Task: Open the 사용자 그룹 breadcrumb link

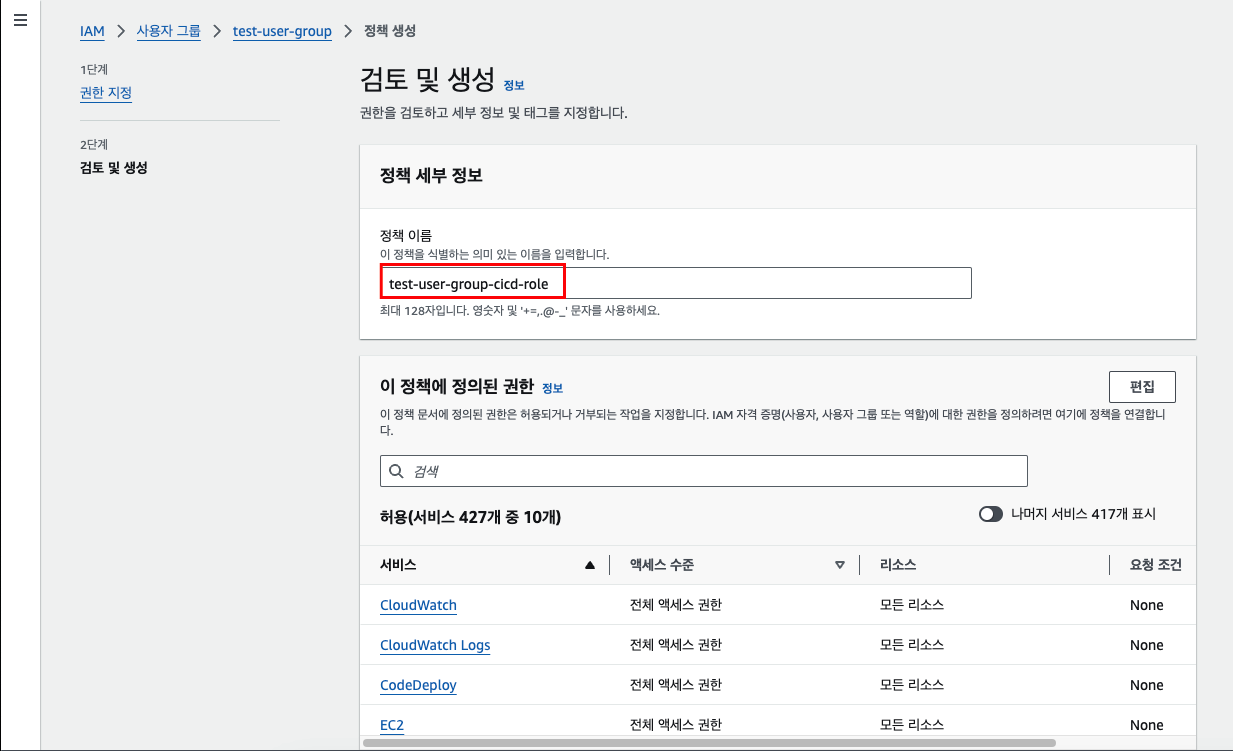Action: coord(168,31)
